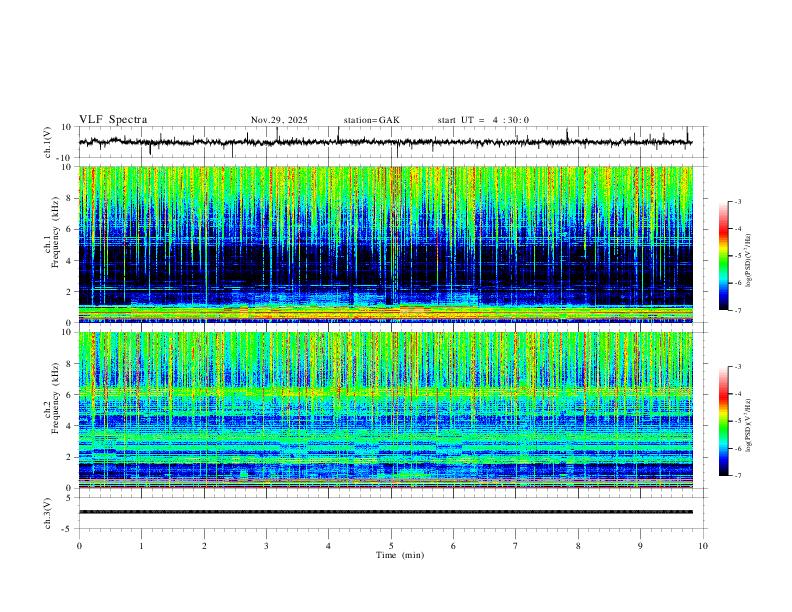
Task: Click the "3" tick on the time axis
Action: pyautogui.click(x=266, y=546)
